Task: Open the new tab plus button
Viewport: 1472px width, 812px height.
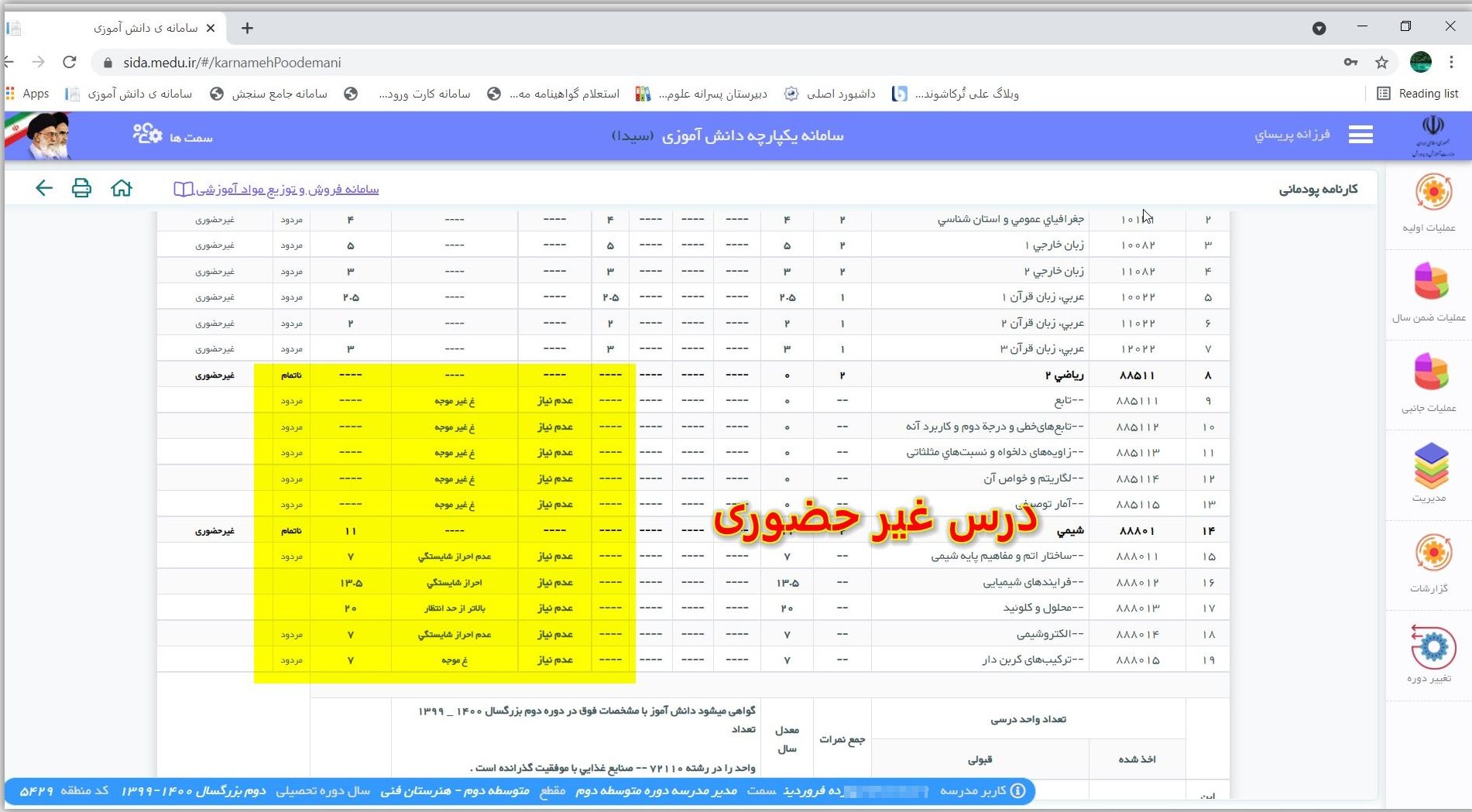Action: click(x=247, y=28)
